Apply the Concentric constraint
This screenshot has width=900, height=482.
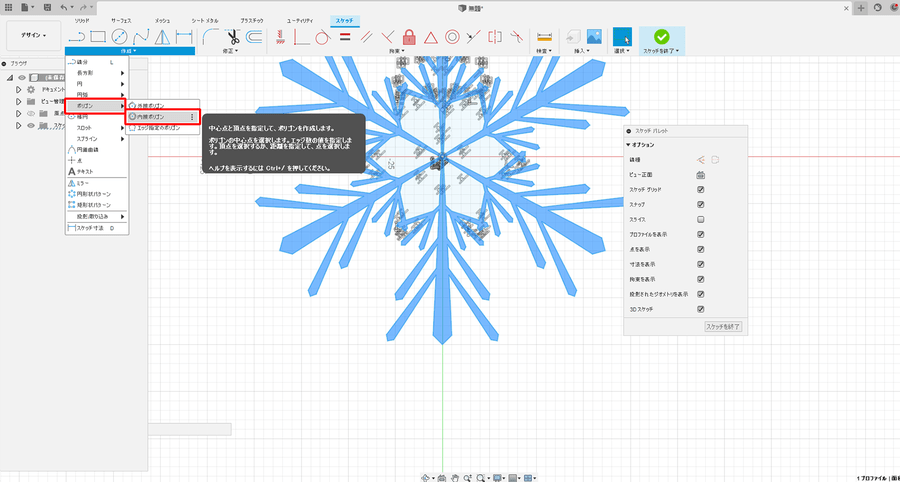(452, 37)
